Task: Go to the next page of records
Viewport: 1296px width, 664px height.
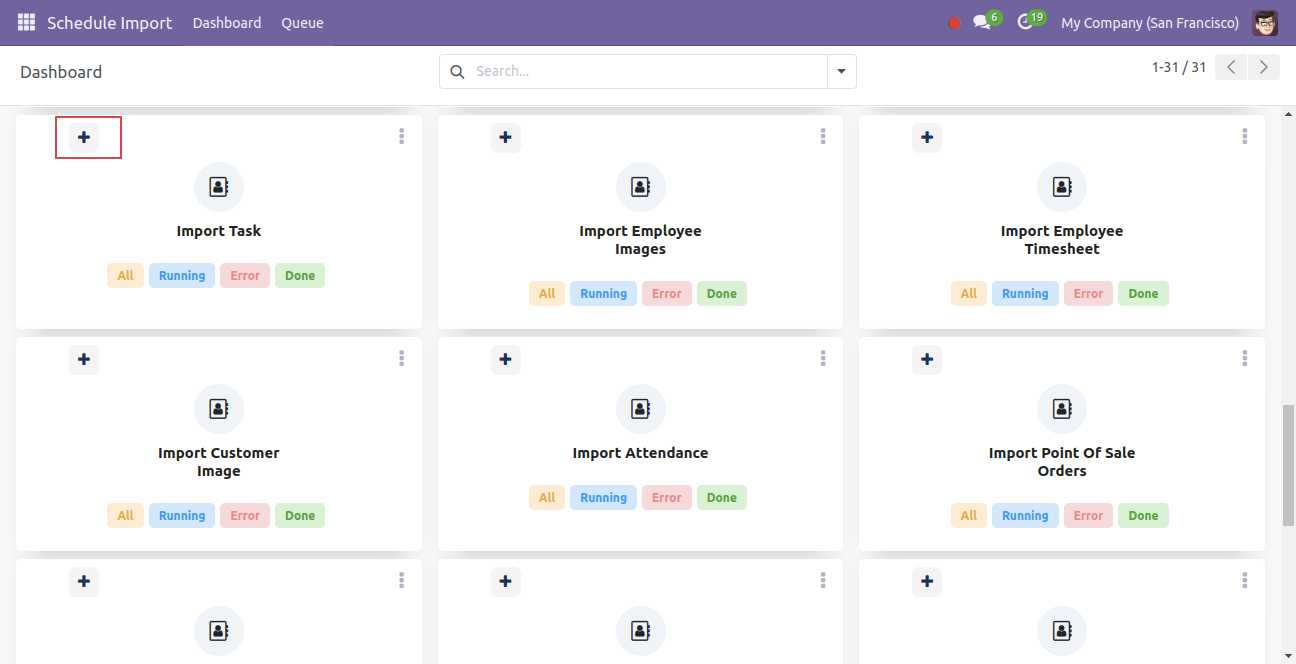Action: [x=1264, y=67]
